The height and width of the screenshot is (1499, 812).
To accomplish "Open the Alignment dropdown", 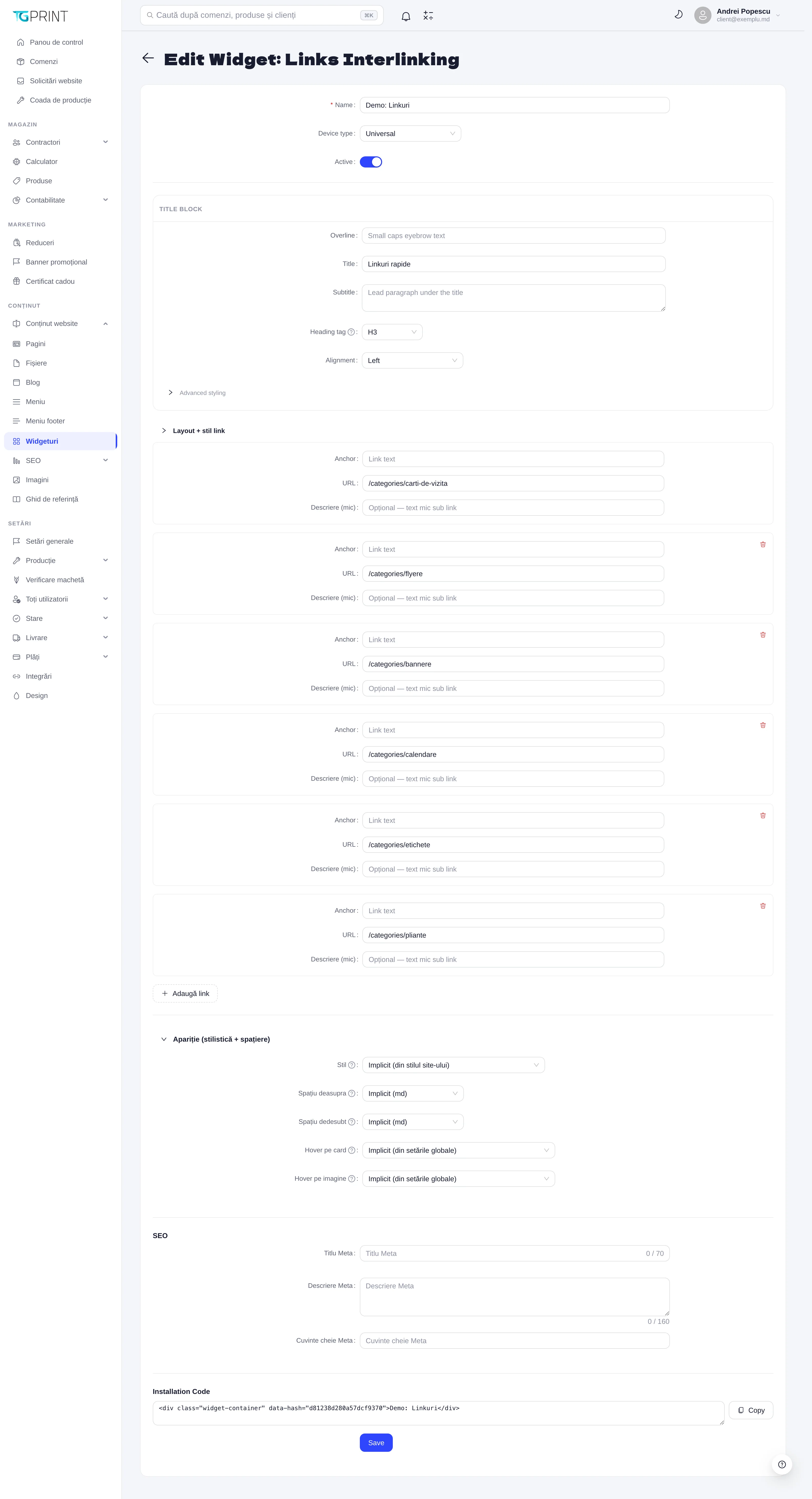I will tap(412, 361).
